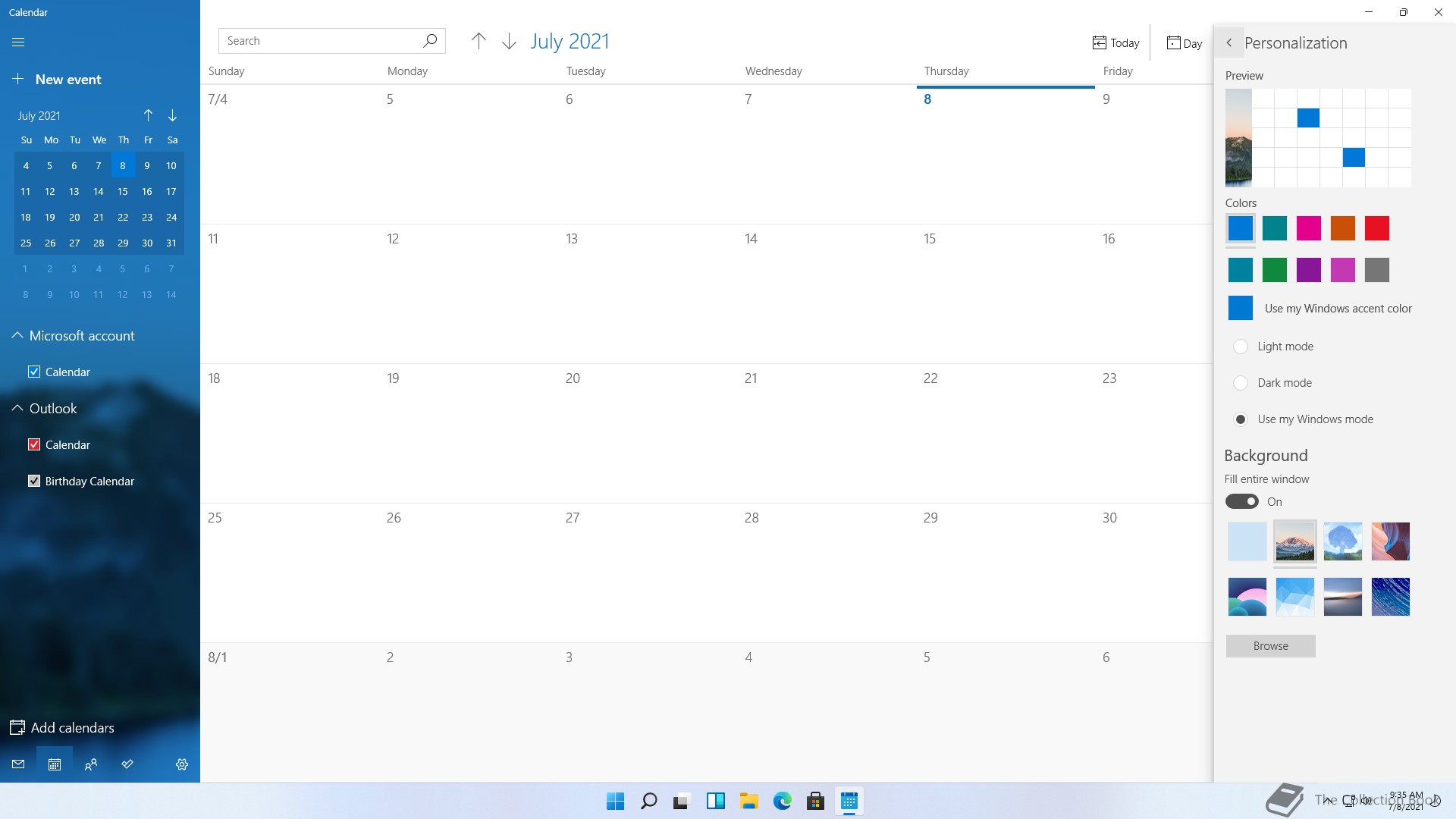Click day 8/1 in the month grid
Screen dimensions: 1456x819
pyautogui.click(x=290, y=713)
